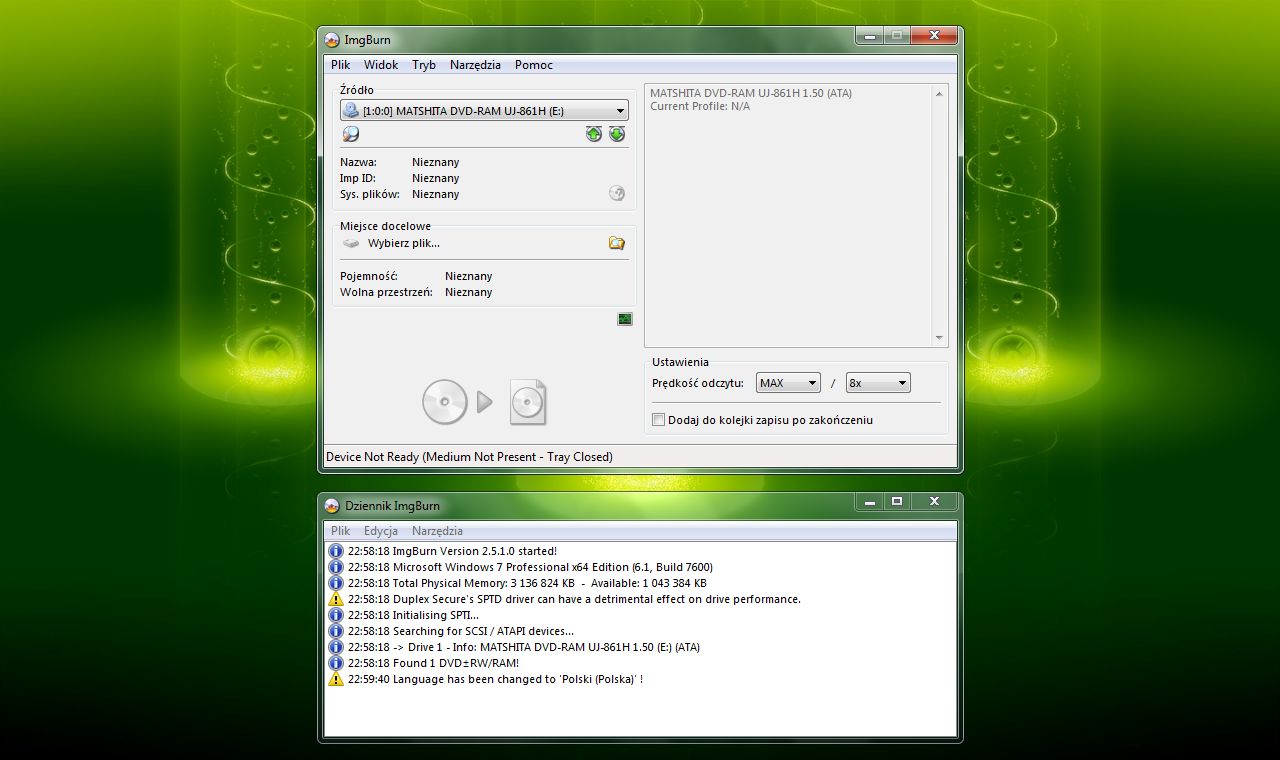Open Plik menu in Dziennik ImgBurn window
This screenshot has width=1280, height=760.
tap(341, 531)
